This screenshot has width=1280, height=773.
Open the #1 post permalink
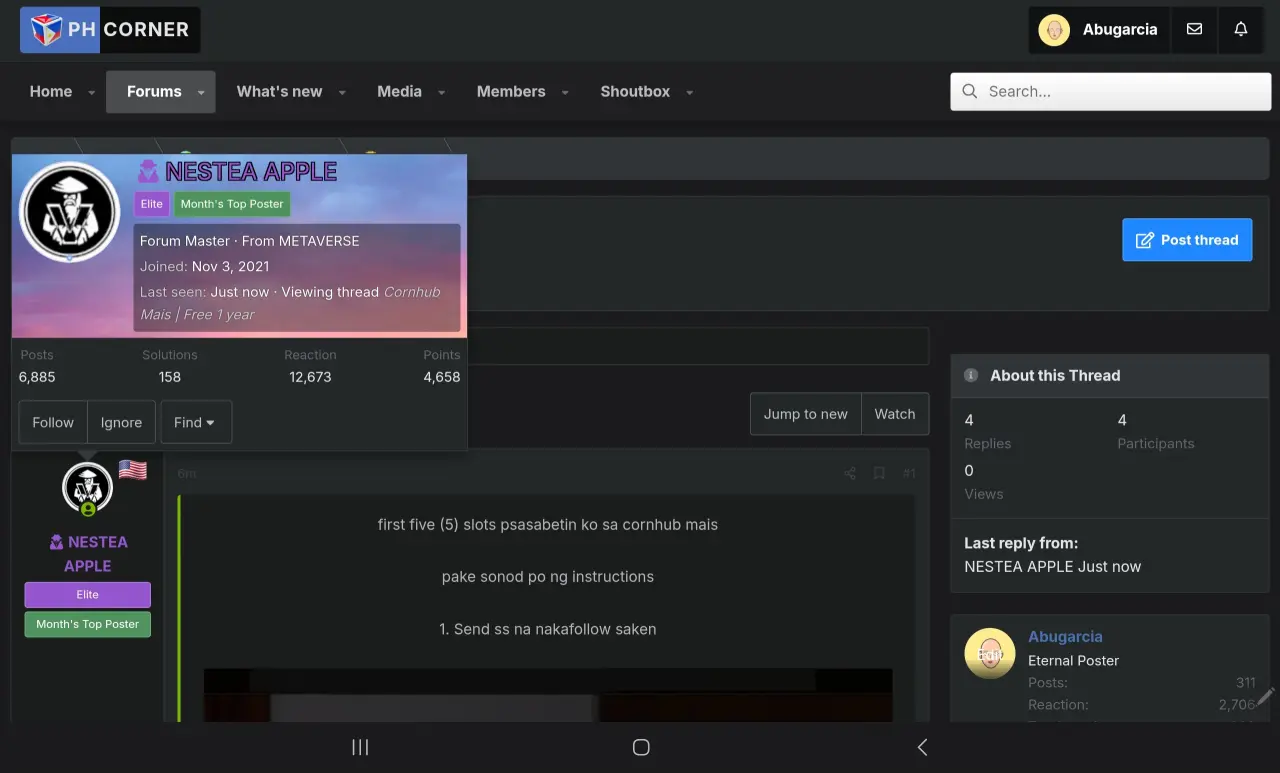(x=909, y=473)
